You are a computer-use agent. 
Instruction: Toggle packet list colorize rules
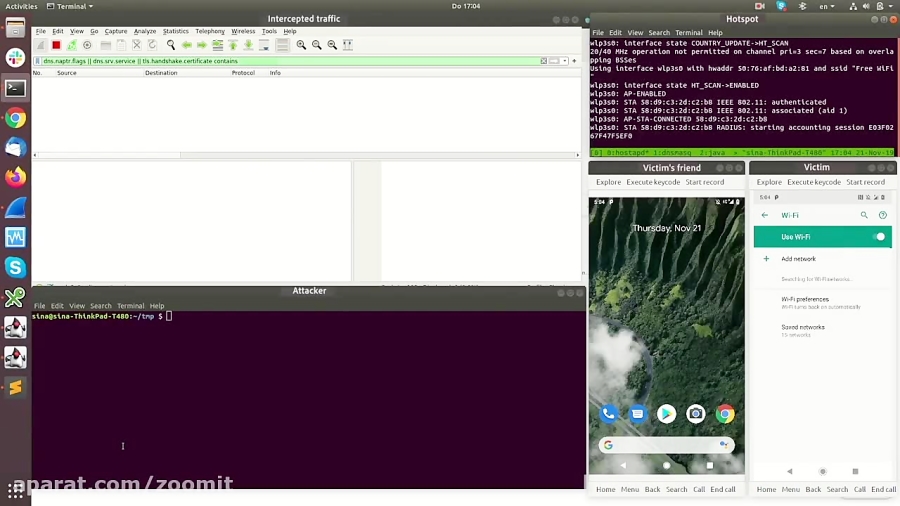pyautogui.click(x=282, y=45)
